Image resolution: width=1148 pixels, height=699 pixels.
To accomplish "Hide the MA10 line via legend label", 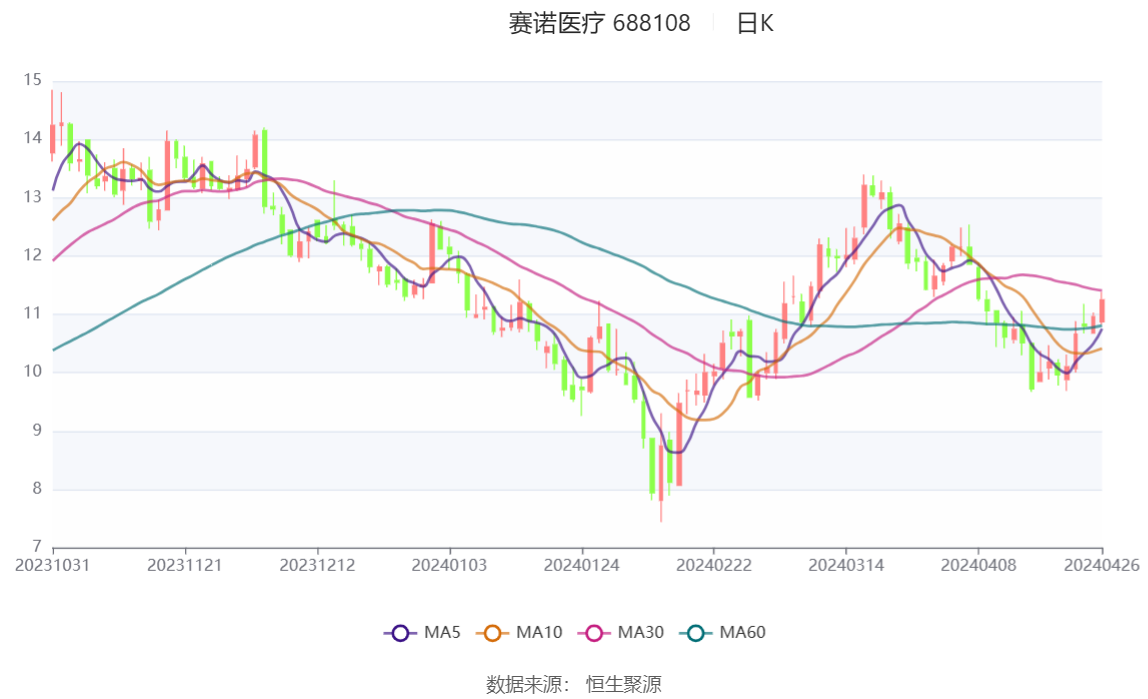I will (539, 633).
